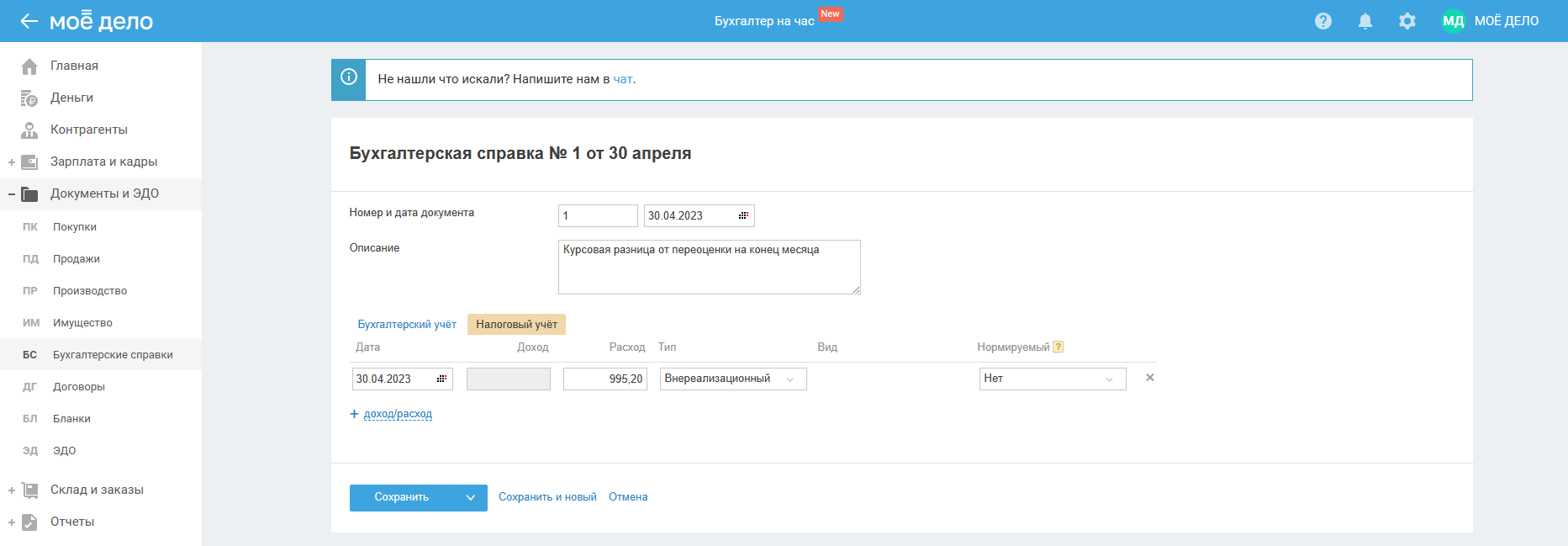Open settings gear icon

[1407, 21]
